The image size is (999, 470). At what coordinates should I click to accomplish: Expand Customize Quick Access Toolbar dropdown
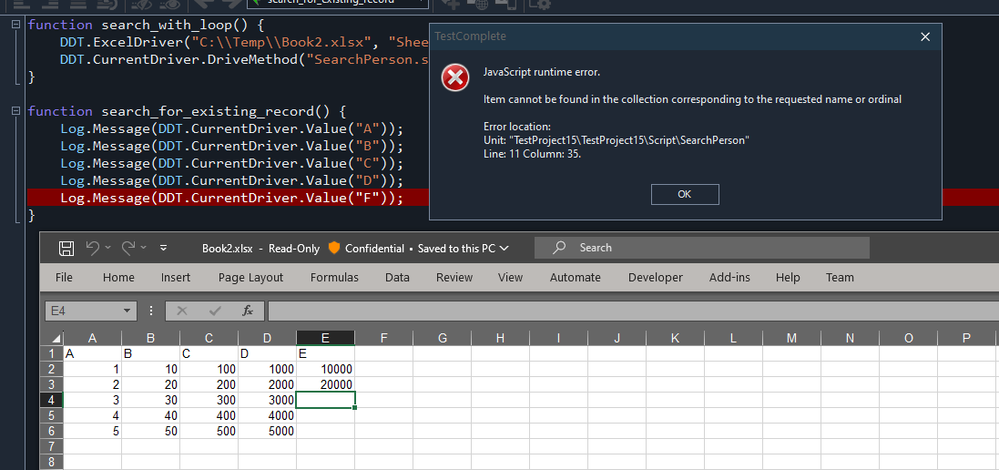click(163, 248)
